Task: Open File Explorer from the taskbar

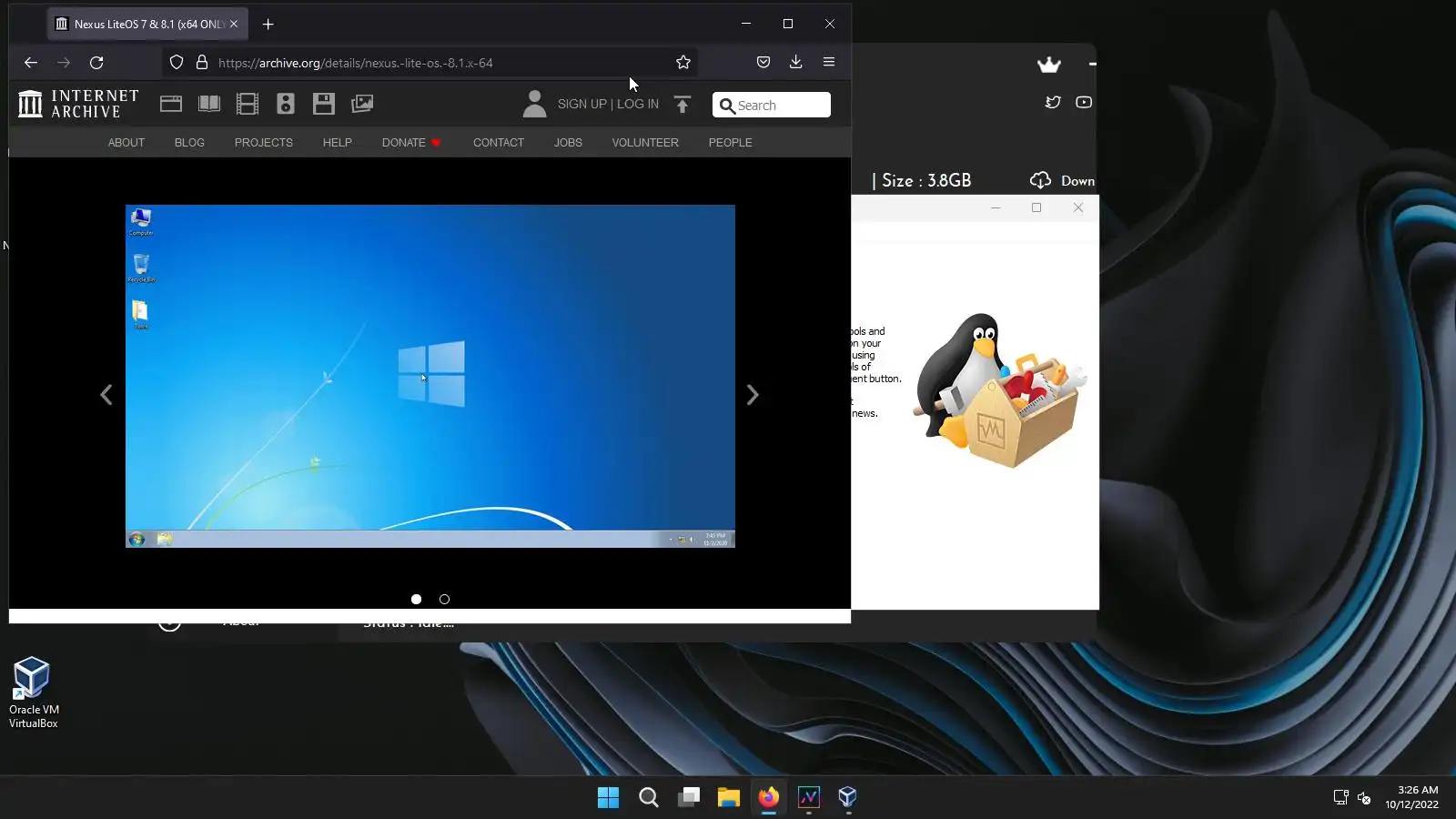Action: (729, 798)
